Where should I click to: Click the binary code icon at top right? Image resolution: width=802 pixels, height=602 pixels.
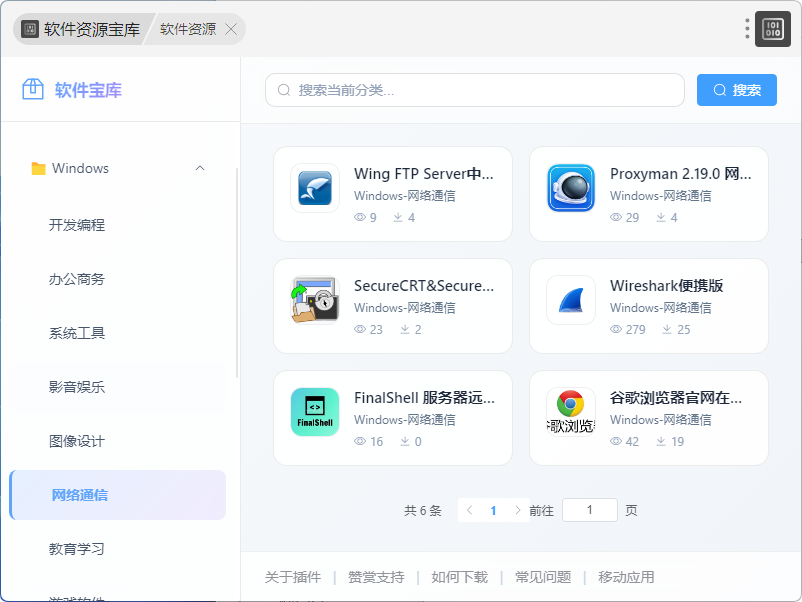[x=772, y=29]
